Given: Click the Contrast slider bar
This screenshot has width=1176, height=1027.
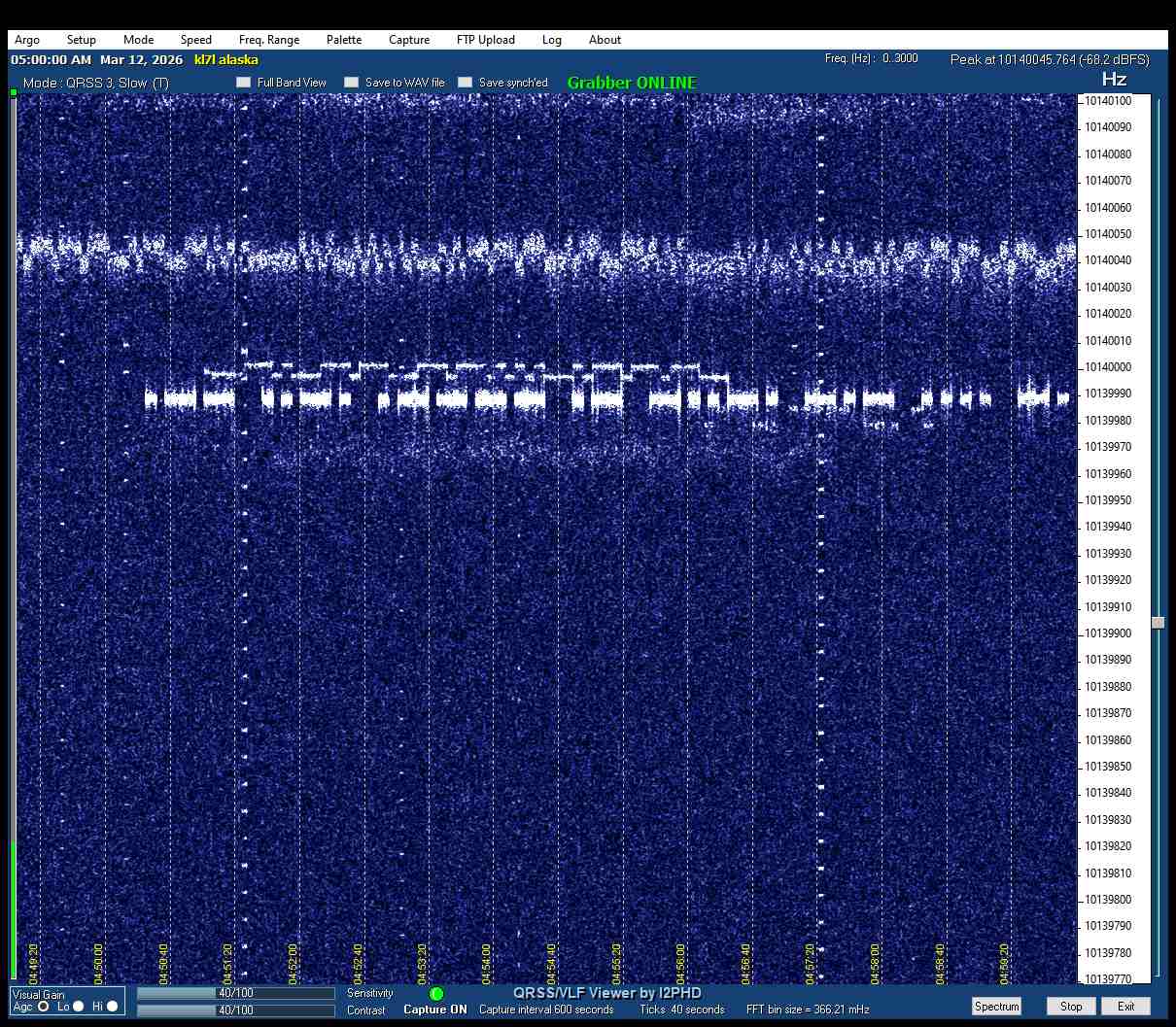Looking at the screenshot, I should click(x=235, y=1010).
